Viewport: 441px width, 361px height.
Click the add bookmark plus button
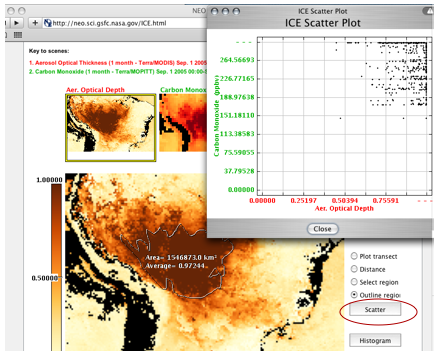(x=35, y=23)
